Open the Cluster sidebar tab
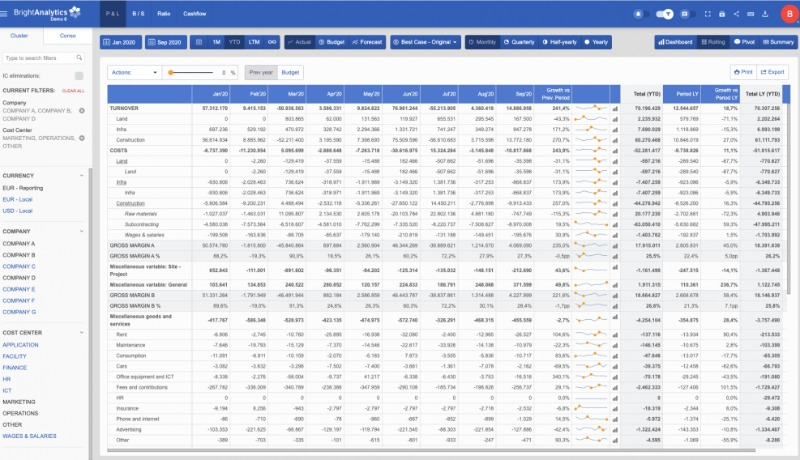 click(x=19, y=36)
